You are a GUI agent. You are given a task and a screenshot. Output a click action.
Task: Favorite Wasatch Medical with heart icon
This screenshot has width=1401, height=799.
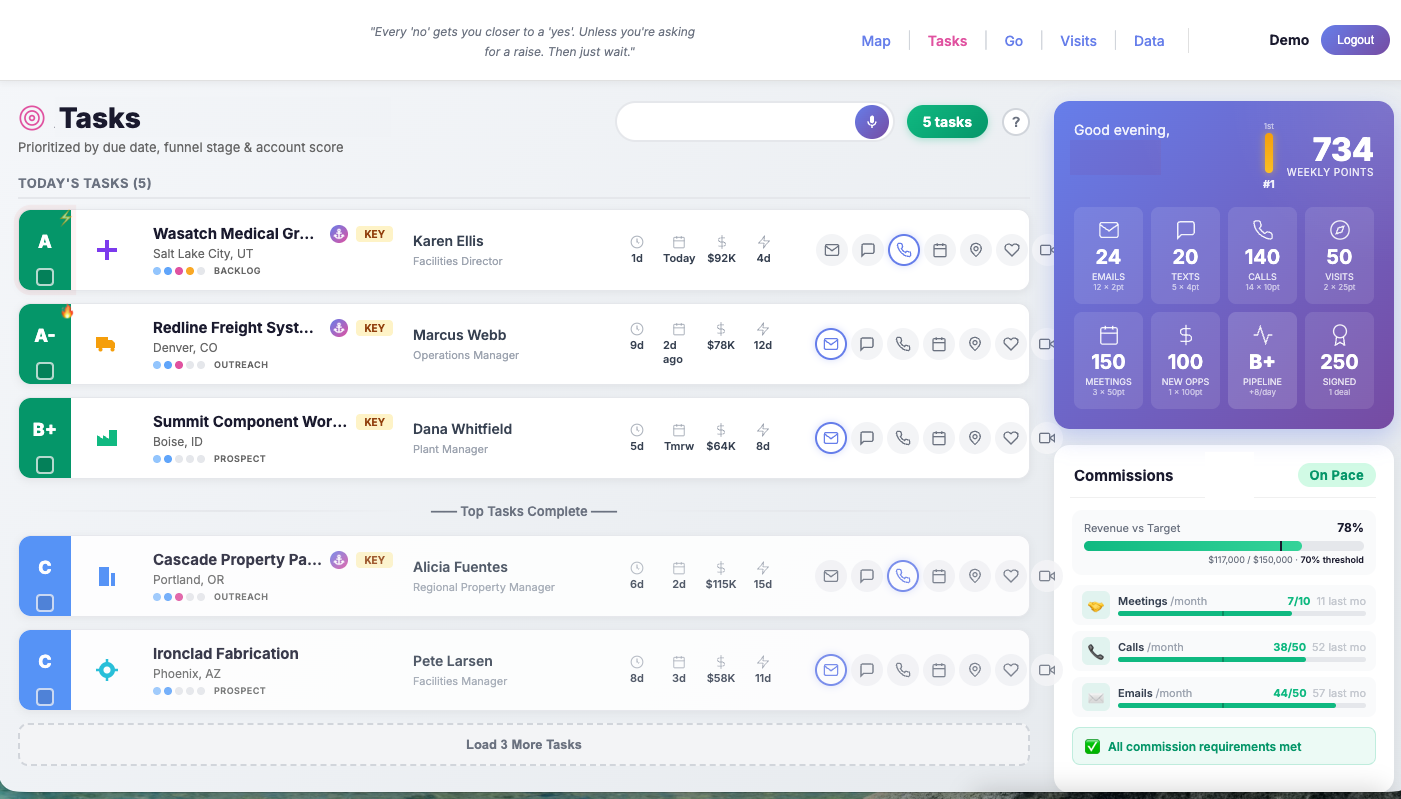1011,250
